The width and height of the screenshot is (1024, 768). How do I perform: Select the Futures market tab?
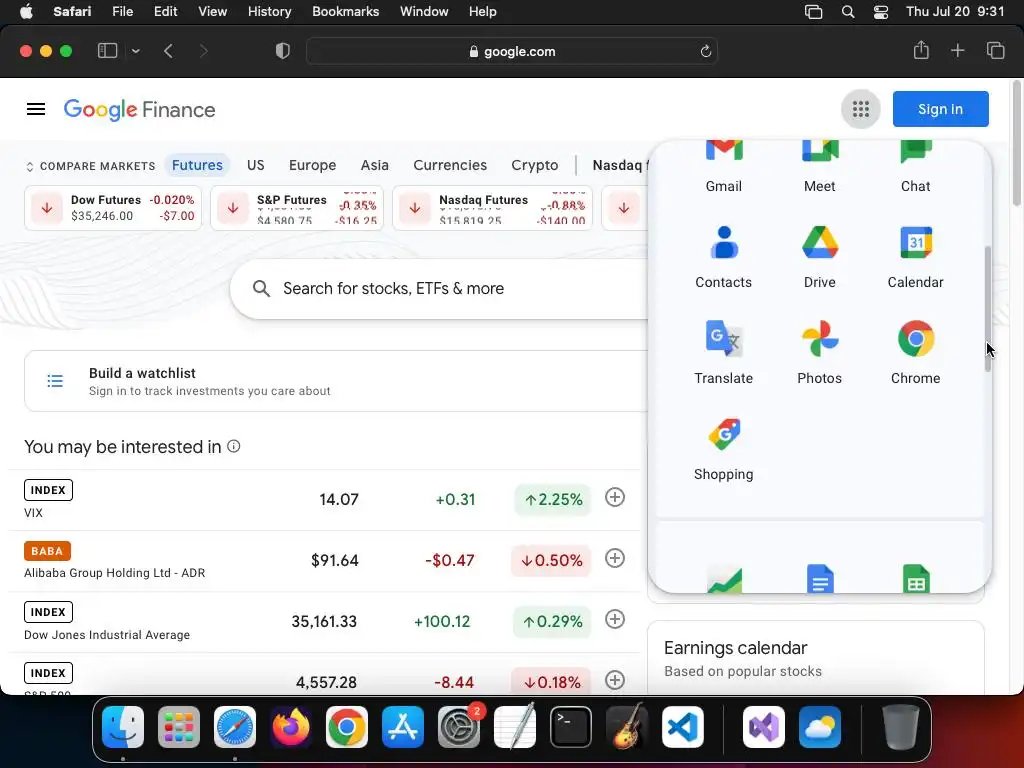coord(197,165)
